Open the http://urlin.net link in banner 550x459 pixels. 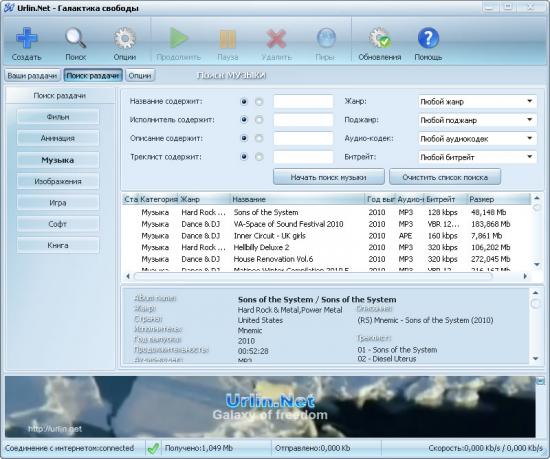[x=55, y=428]
